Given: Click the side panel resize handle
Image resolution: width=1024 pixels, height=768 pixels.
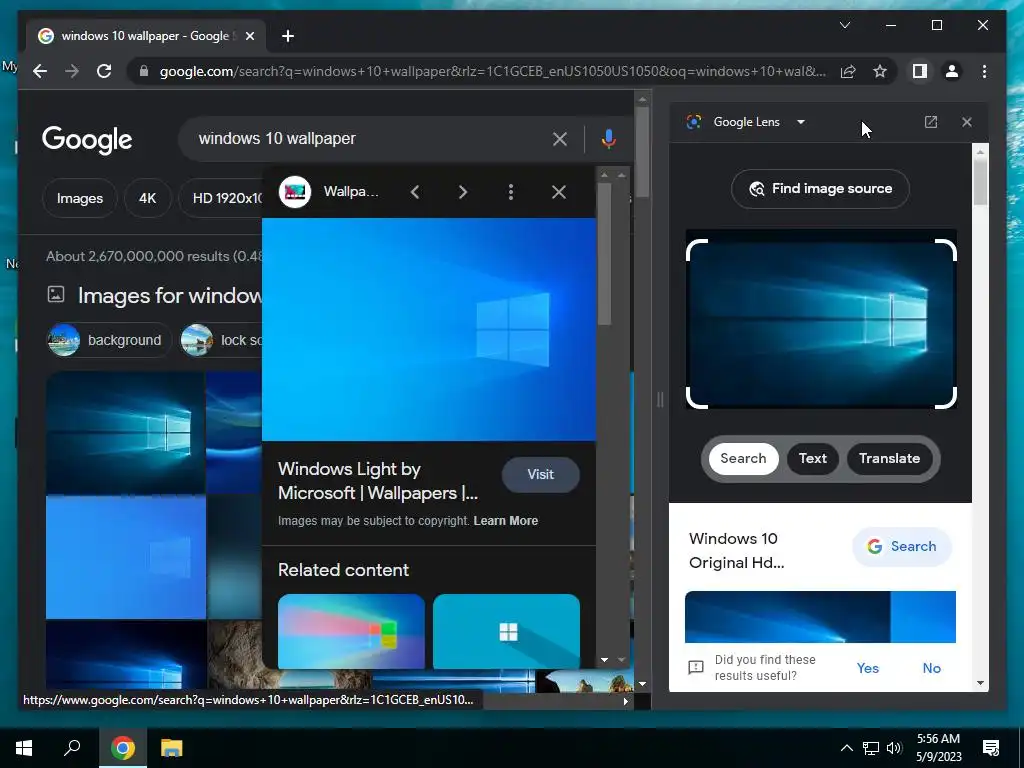Looking at the screenshot, I should pyautogui.click(x=660, y=399).
